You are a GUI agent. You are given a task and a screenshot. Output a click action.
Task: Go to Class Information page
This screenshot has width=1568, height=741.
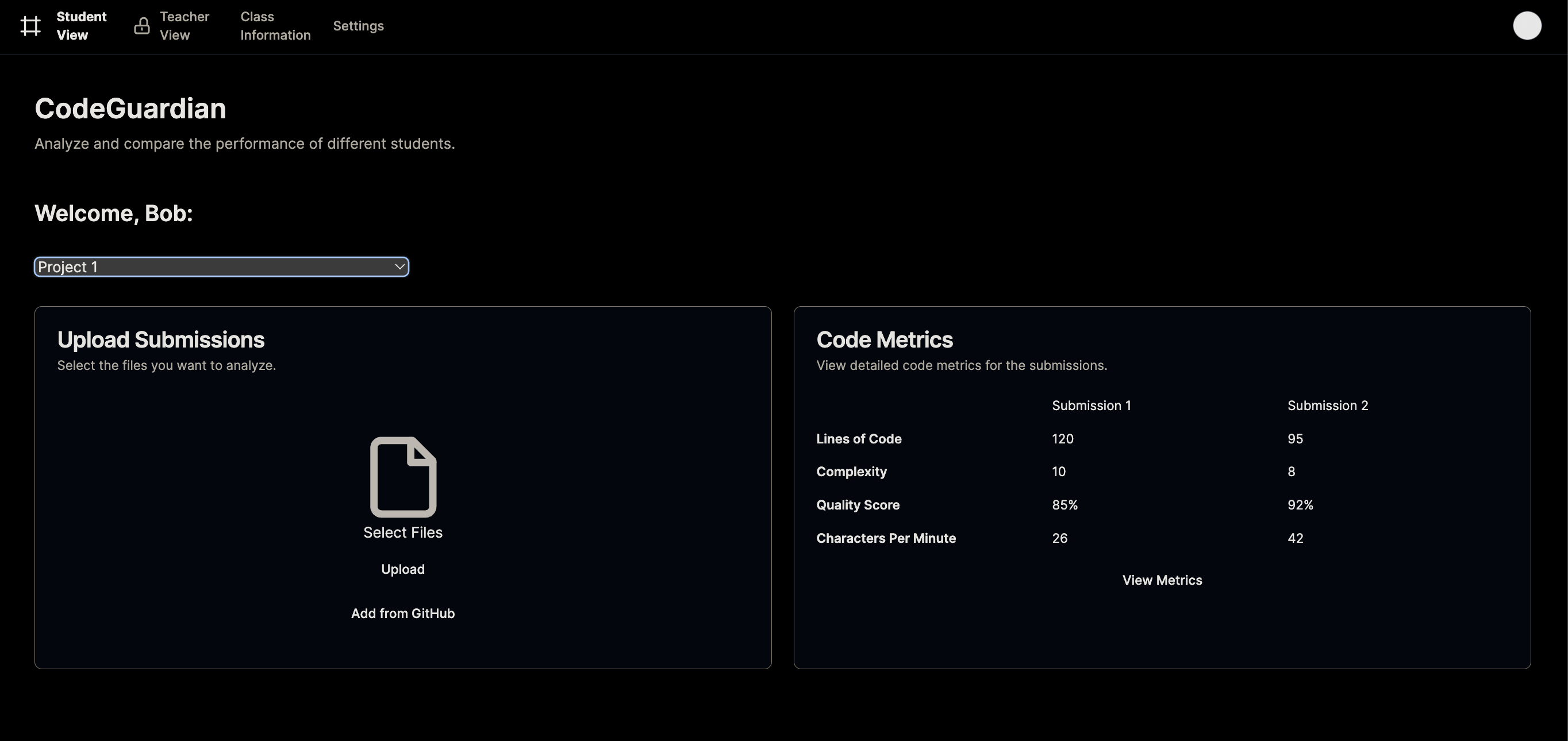pos(275,26)
